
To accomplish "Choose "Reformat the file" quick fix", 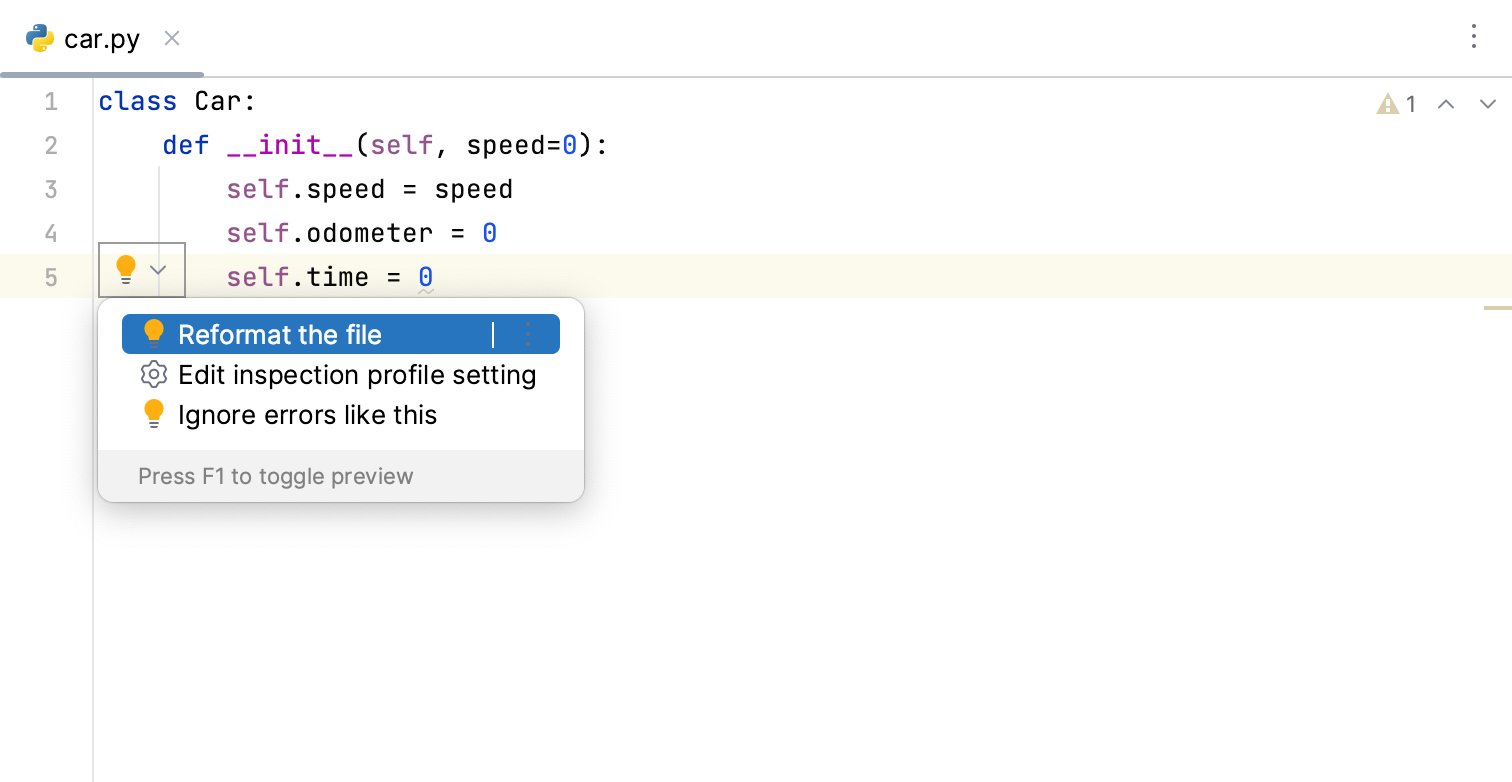I will (x=280, y=335).
